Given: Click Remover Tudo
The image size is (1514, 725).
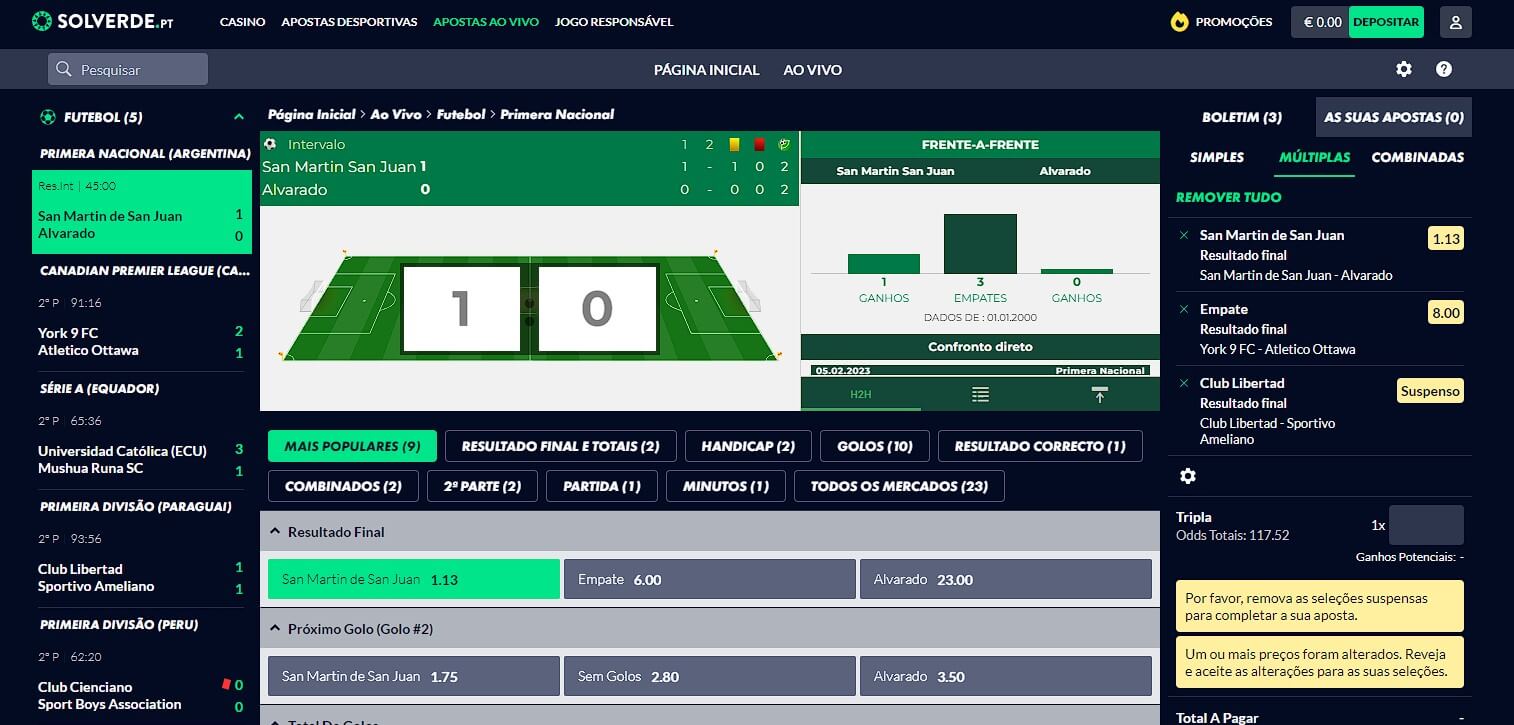Looking at the screenshot, I should click(1228, 197).
